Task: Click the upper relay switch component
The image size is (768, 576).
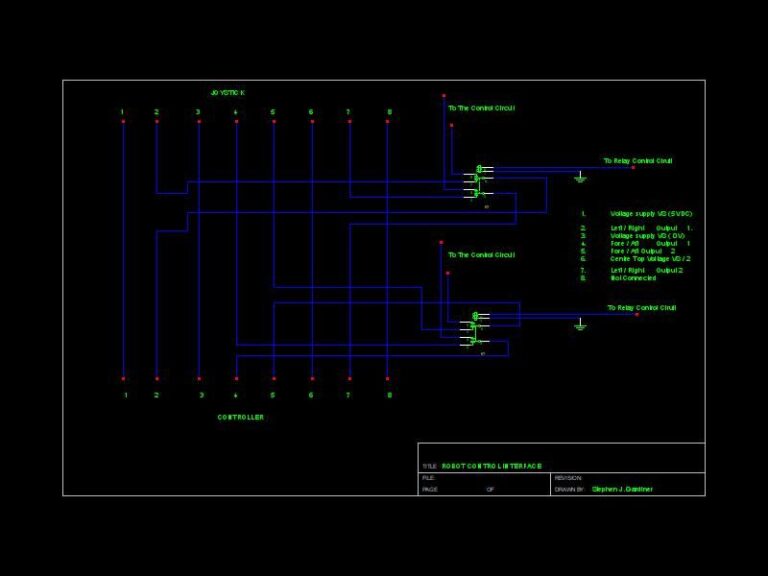Action: (x=480, y=181)
